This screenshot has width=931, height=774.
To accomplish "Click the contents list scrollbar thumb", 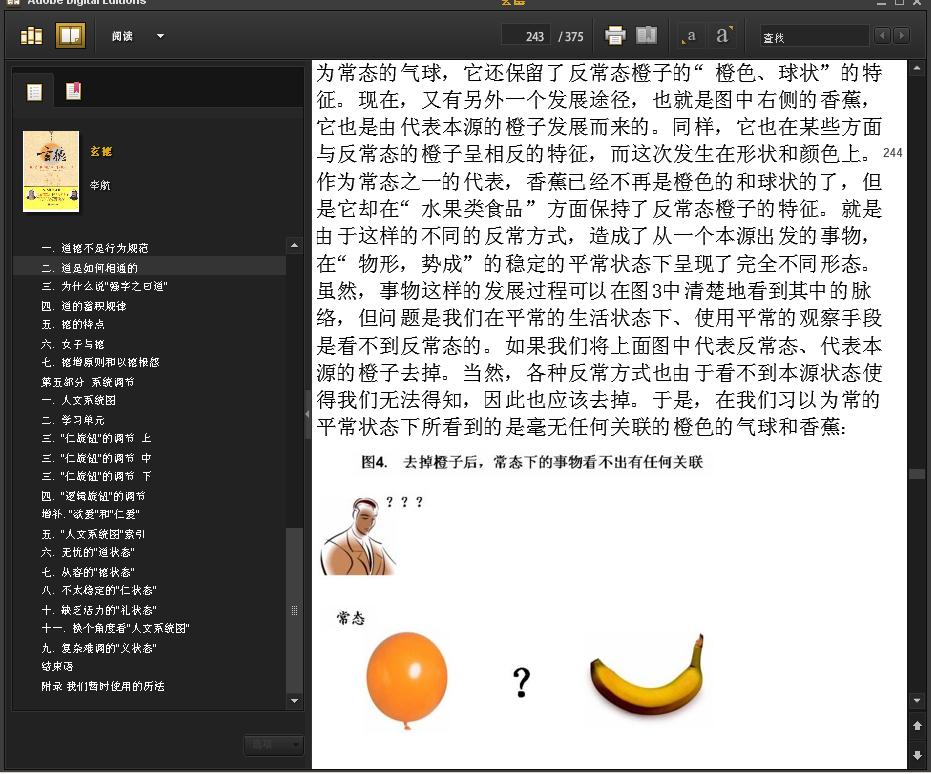I will pyautogui.click(x=294, y=610).
